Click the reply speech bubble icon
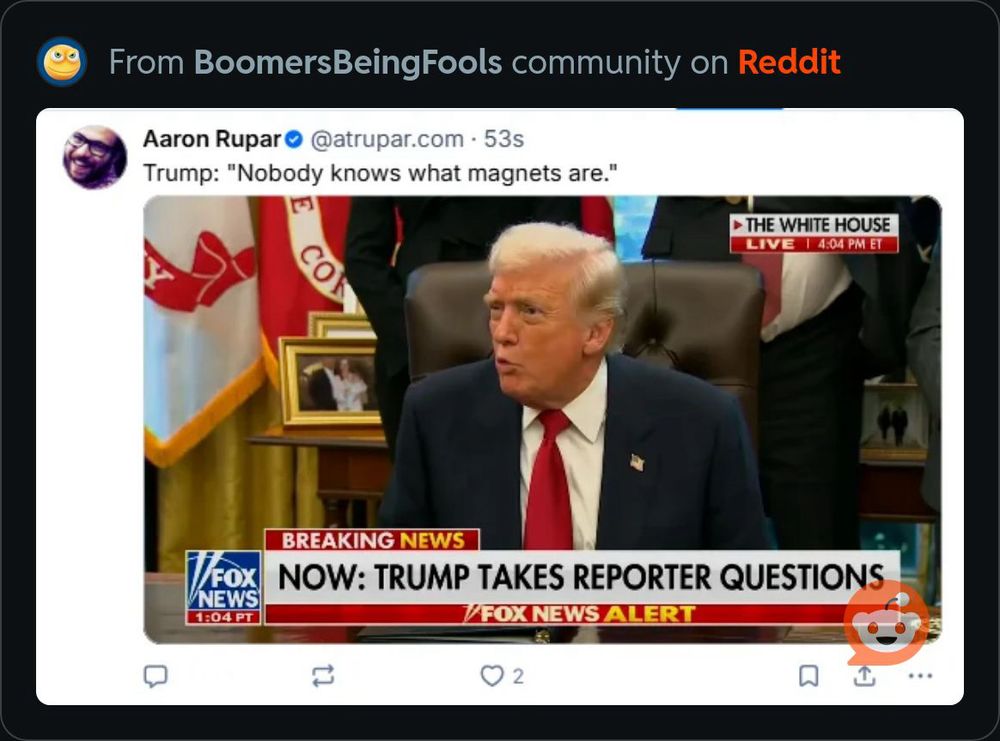The width and height of the screenshot is (1000, 741). coord(155,676)
